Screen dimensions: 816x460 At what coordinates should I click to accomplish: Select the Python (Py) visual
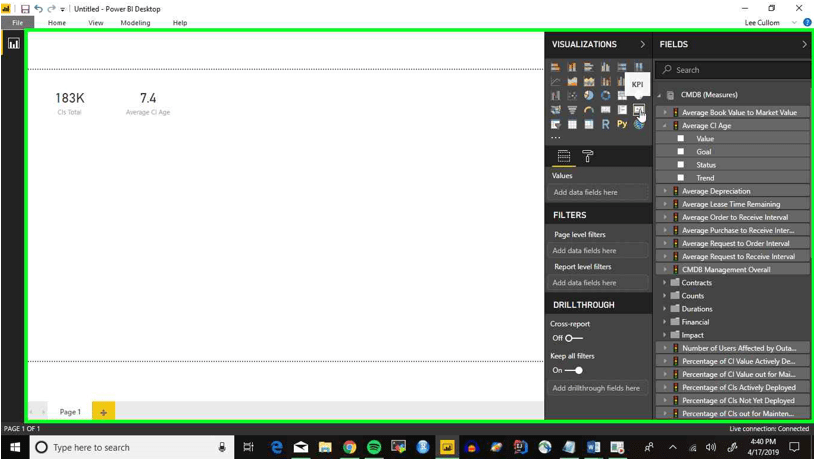tap(622, 124)
